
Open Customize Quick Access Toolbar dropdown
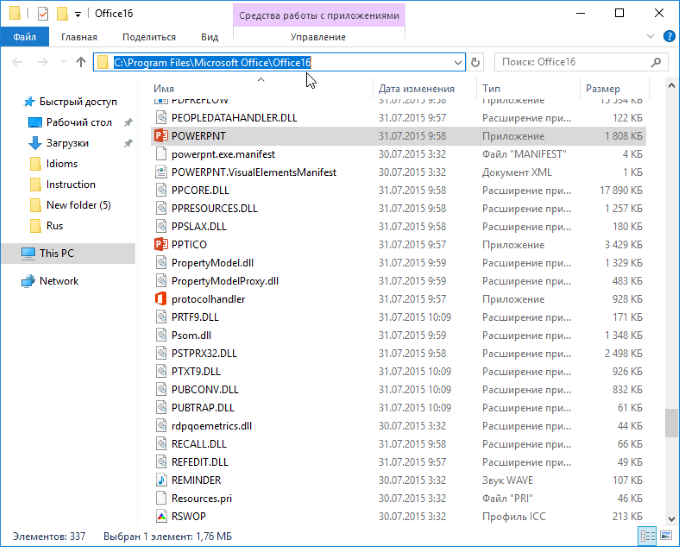tap(78, 14)
